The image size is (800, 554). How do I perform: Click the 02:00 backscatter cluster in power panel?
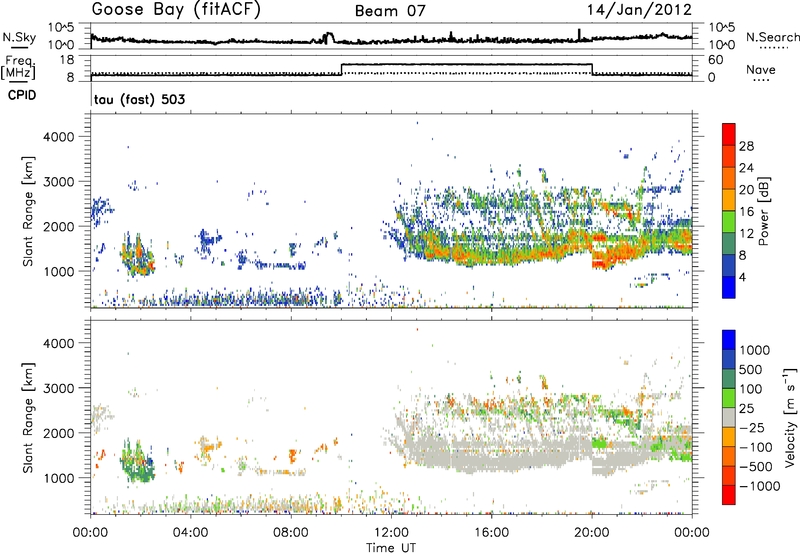(x=137, y=254)
